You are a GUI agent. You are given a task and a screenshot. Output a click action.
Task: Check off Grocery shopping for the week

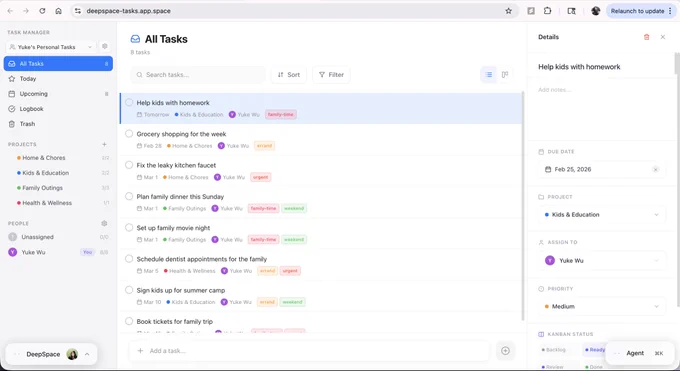point(129,134)
